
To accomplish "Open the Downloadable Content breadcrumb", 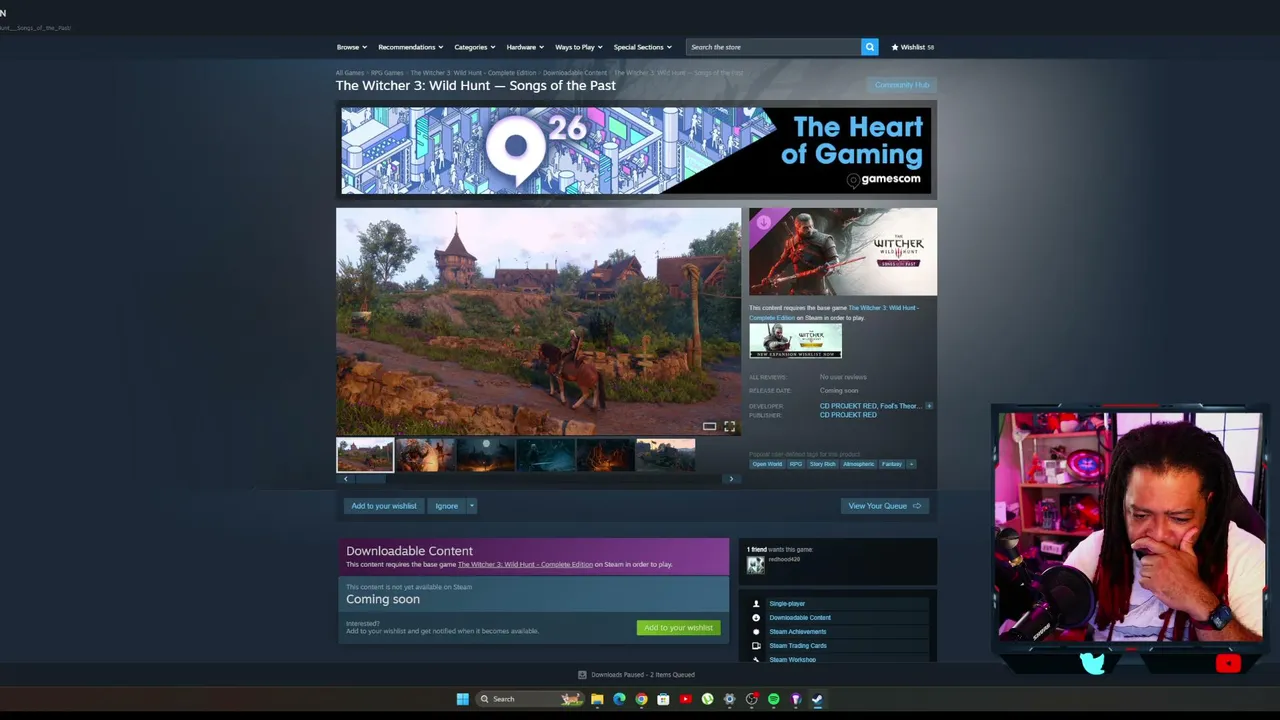I will [575, 73].
